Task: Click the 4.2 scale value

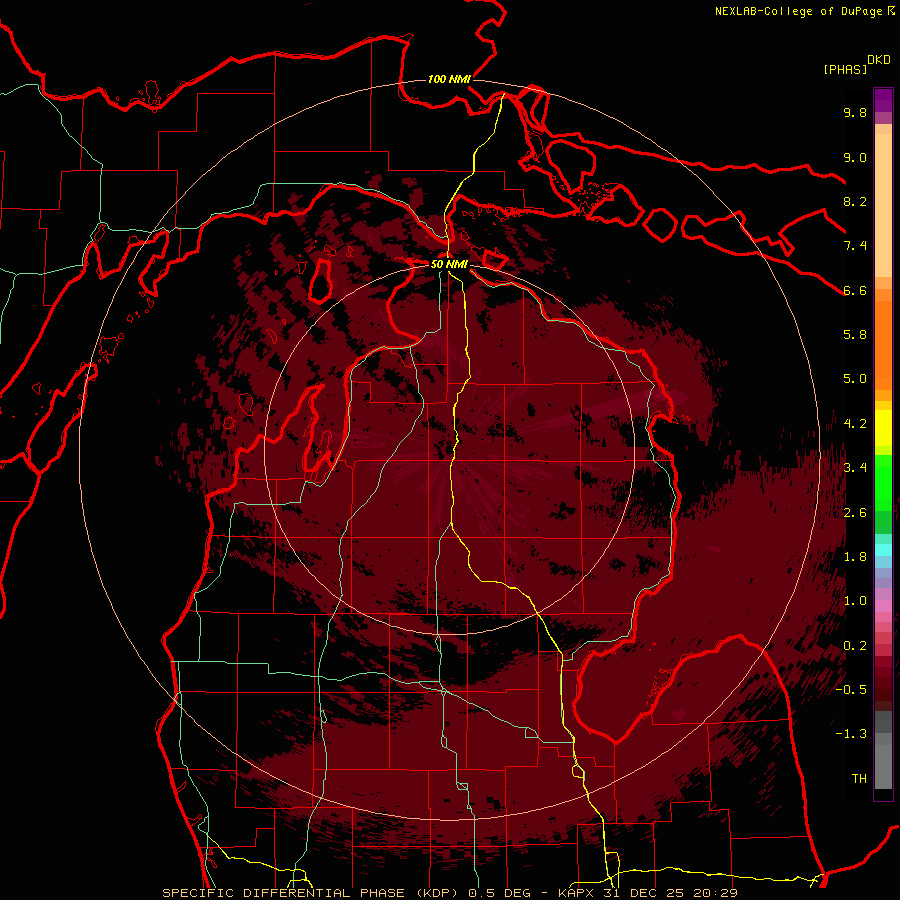Action: tap(855, 424)
